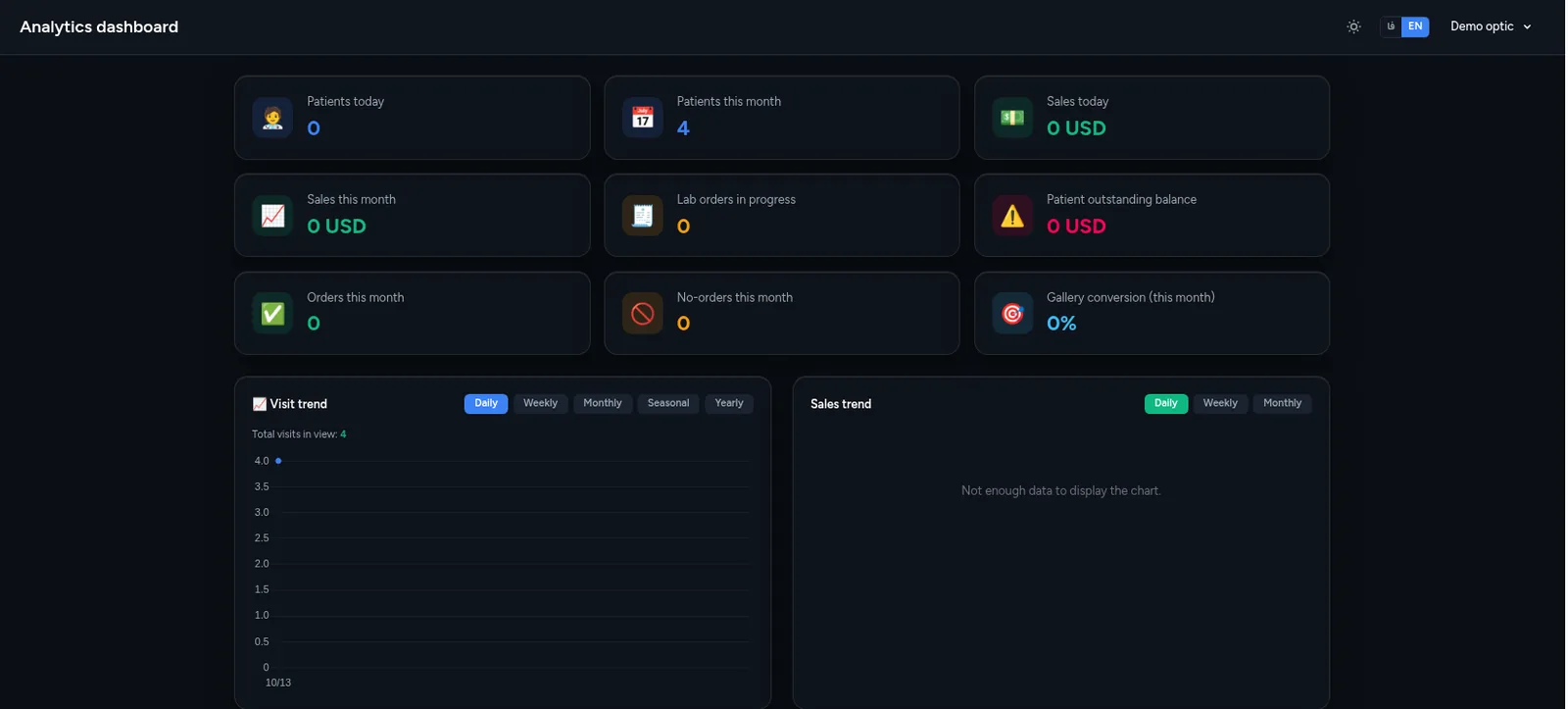Click the Visit trend chart emoji icon
This screenshot has height=709, width=1568.
[259, 404]
